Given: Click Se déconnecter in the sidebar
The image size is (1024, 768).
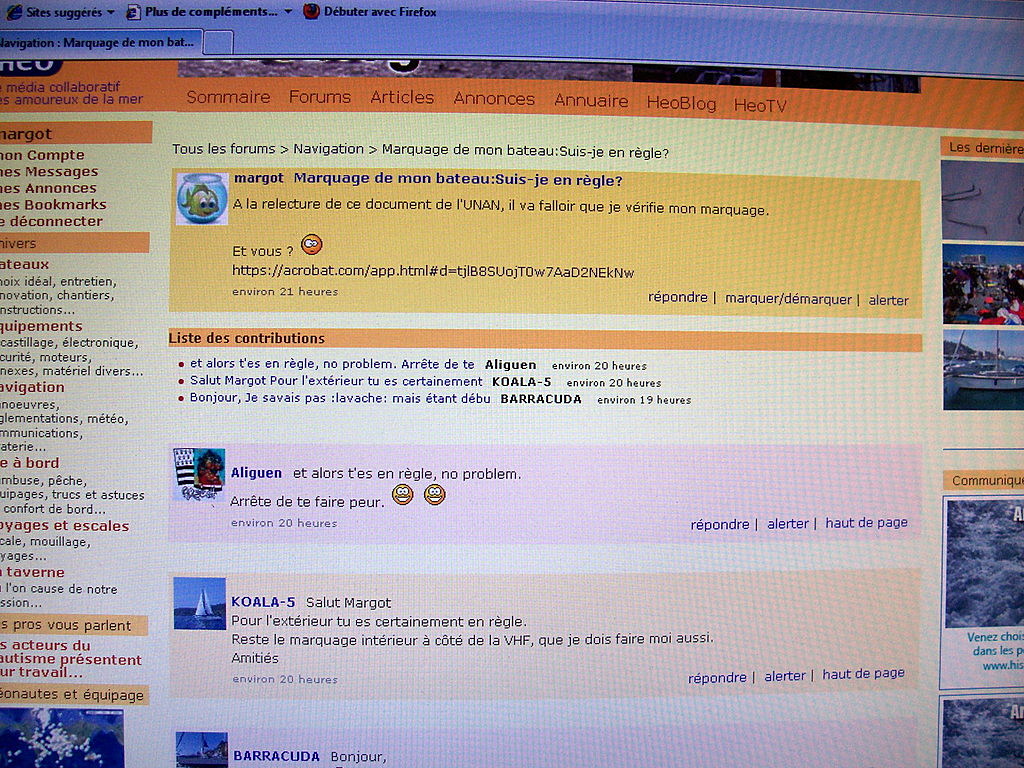Looking at the screenshot, I should 52,221.
